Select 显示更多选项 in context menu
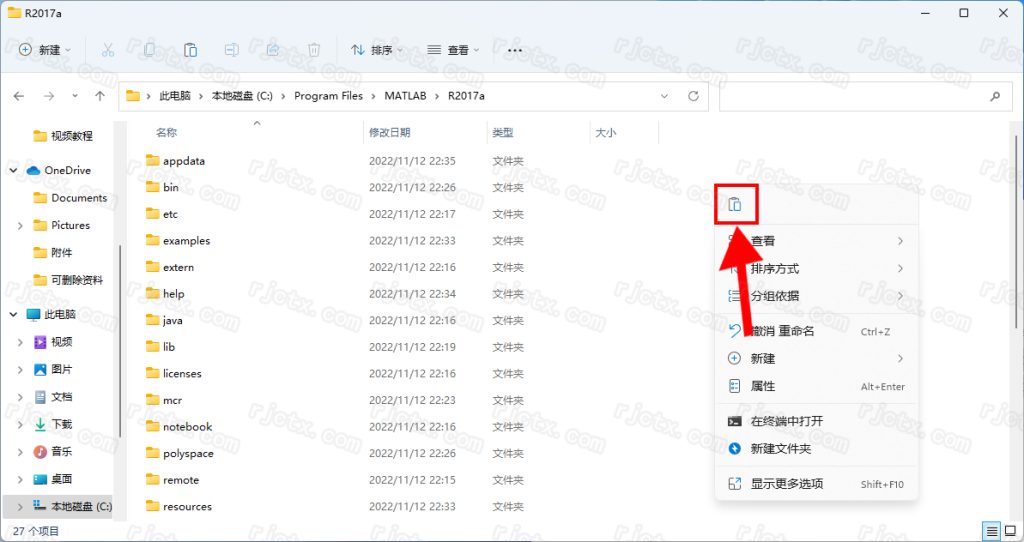 coord(787,484)
